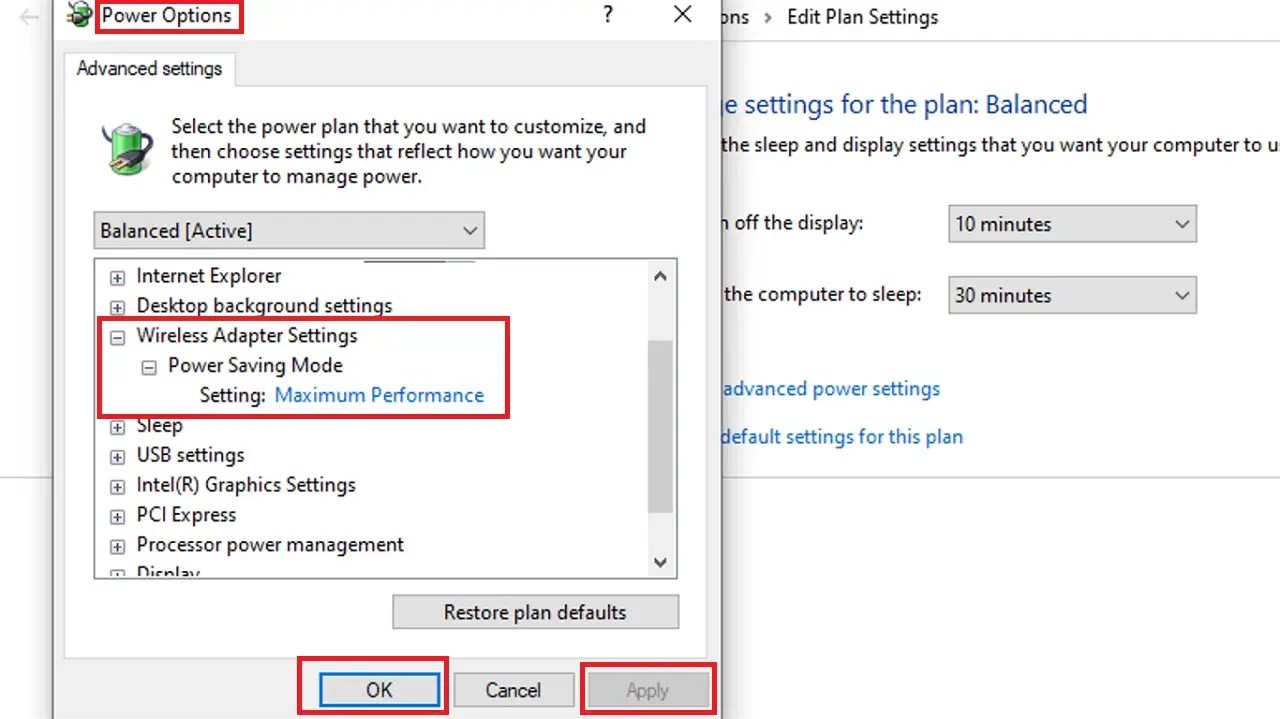Open Edit Plan Settings in the breadcrumb
Viewport: 1280px width, 719px height.
[x=862, y=17]
